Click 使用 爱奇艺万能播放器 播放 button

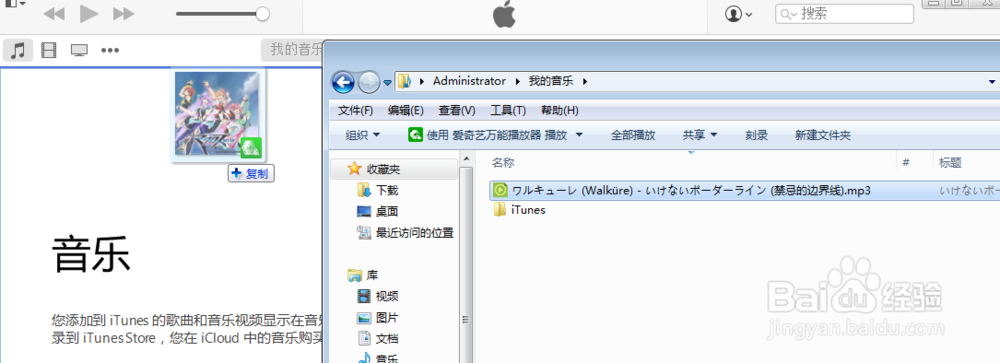(x=487, y=135)
